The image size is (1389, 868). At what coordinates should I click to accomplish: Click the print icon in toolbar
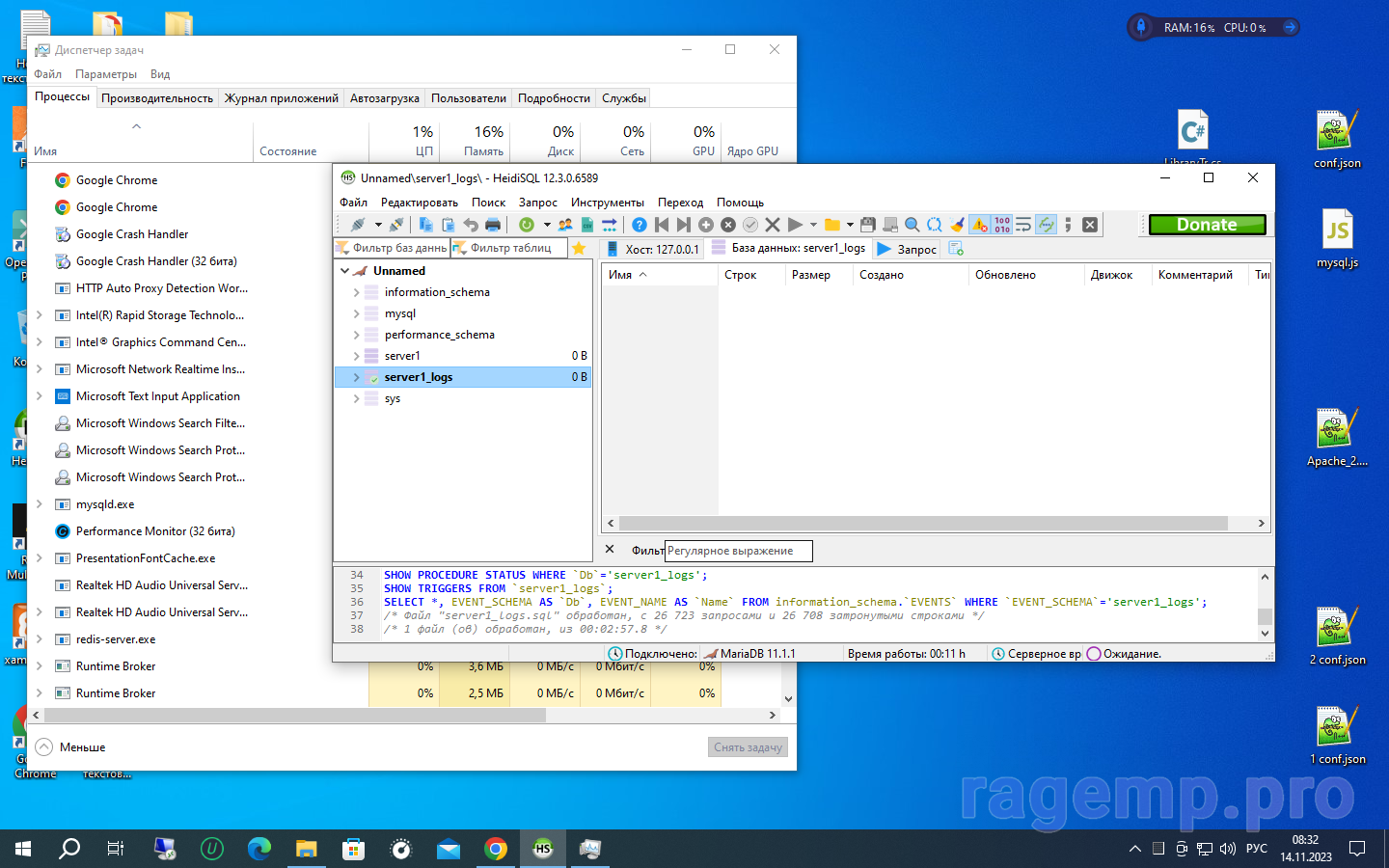pos(493,225)
